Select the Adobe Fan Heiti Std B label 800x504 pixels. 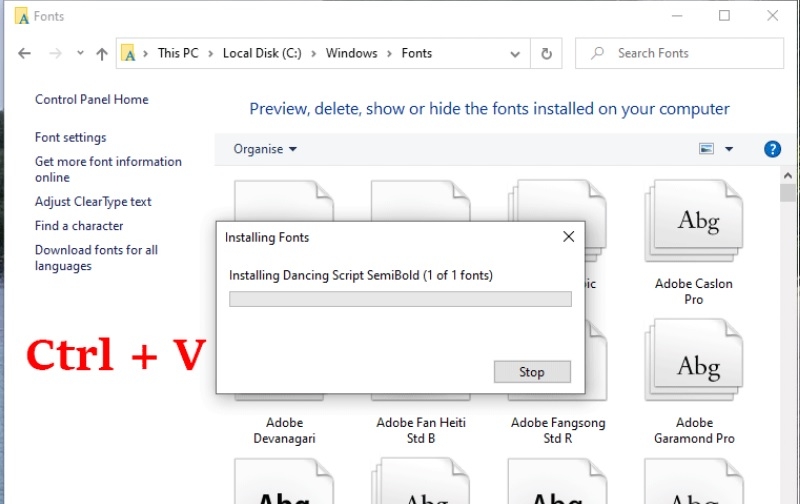tap(421, 430)
